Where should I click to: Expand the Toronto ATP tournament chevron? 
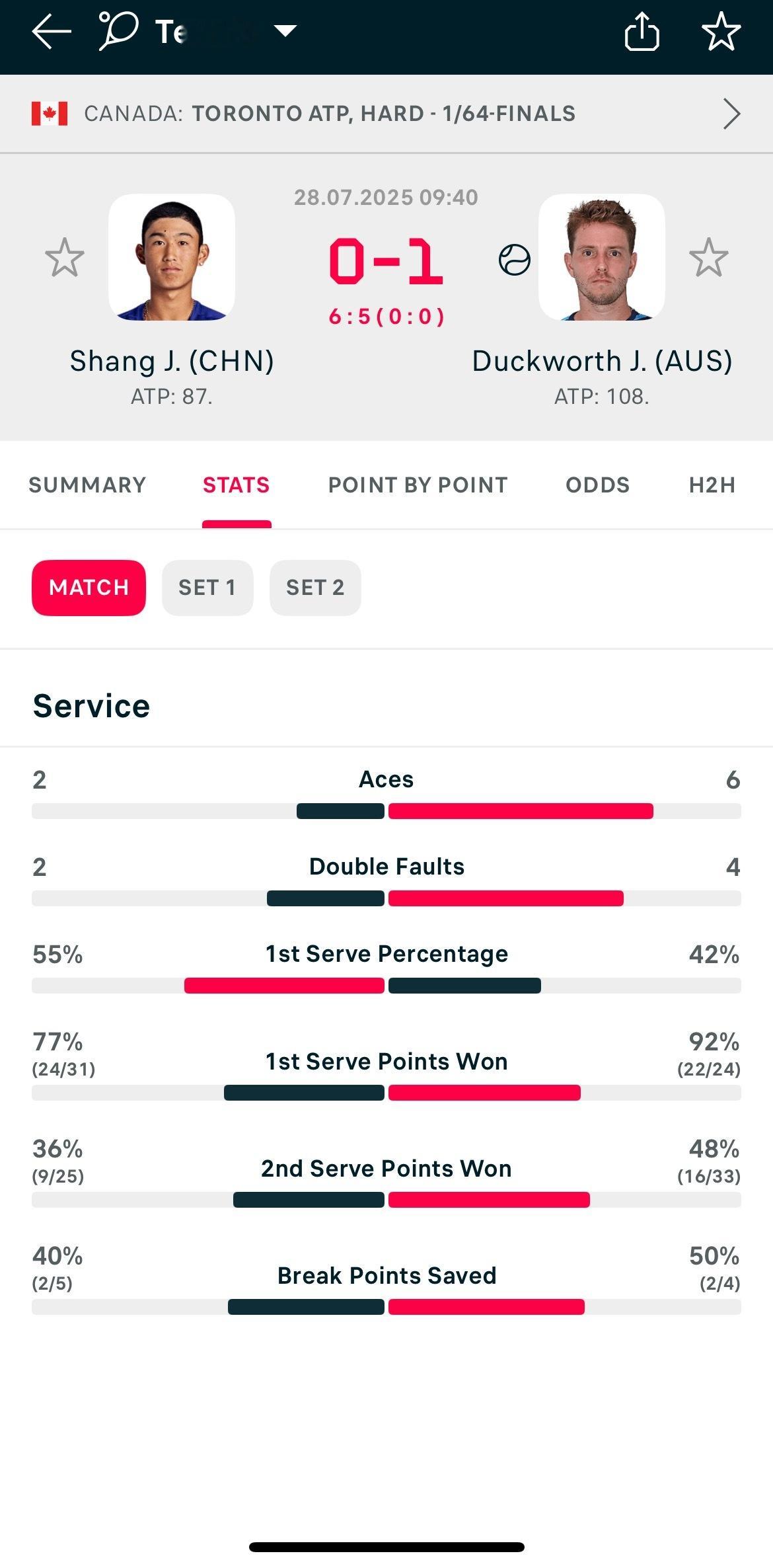pos(731,114)
